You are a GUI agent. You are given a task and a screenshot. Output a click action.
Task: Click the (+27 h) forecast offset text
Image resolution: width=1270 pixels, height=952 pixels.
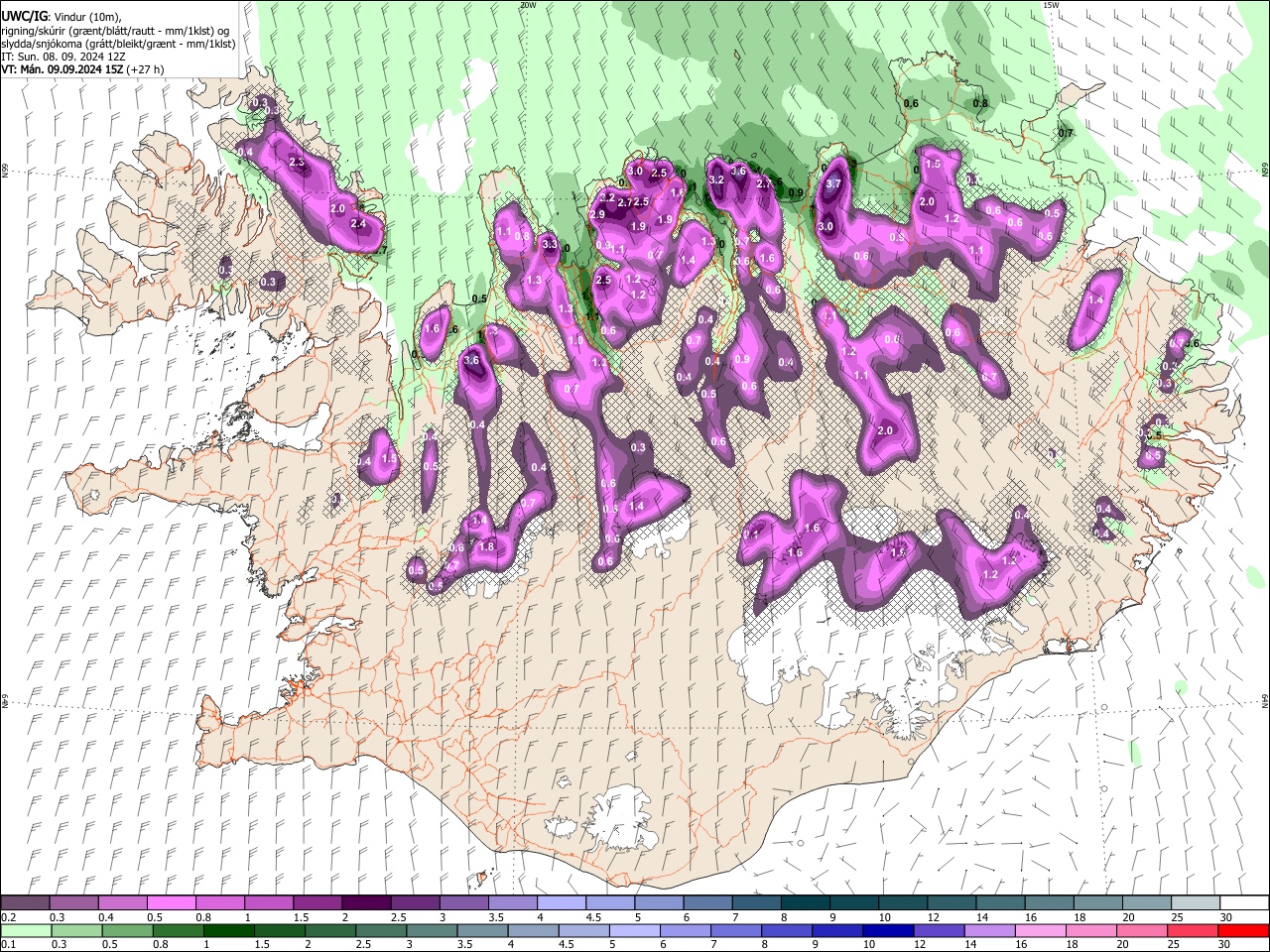tap(145, 69)
